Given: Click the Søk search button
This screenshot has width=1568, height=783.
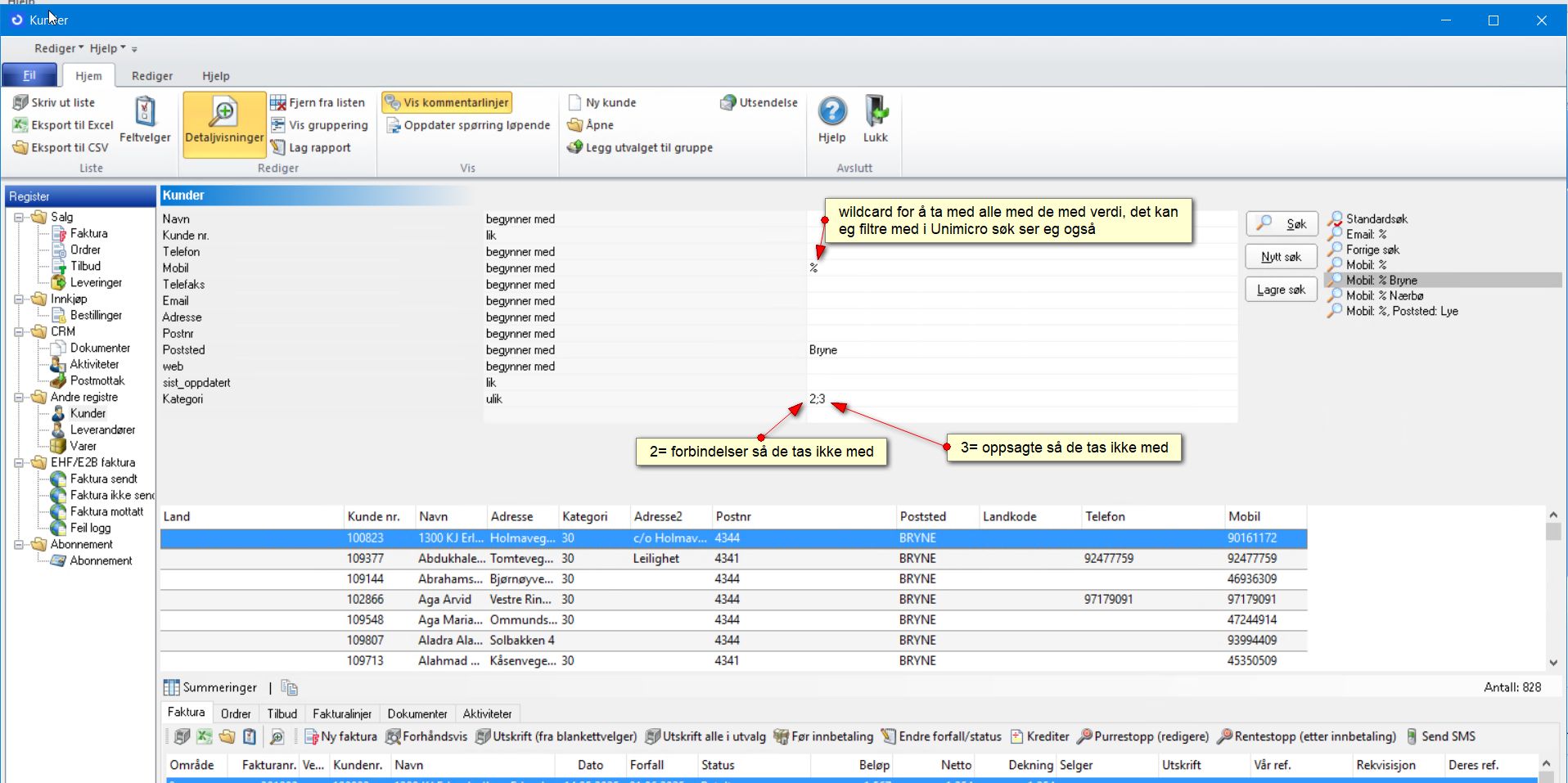Looking at the screenshot, I should [x=1282, y=223].
